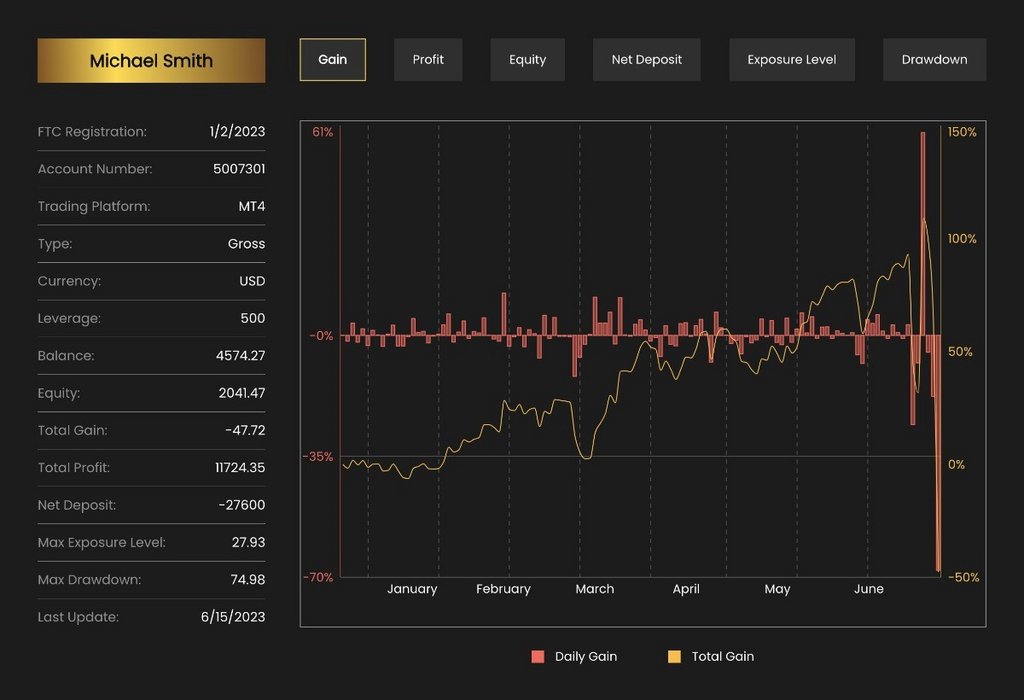Click the Michael Smith name banner
Screen dimensions: 1024x700
click(152, 61)
